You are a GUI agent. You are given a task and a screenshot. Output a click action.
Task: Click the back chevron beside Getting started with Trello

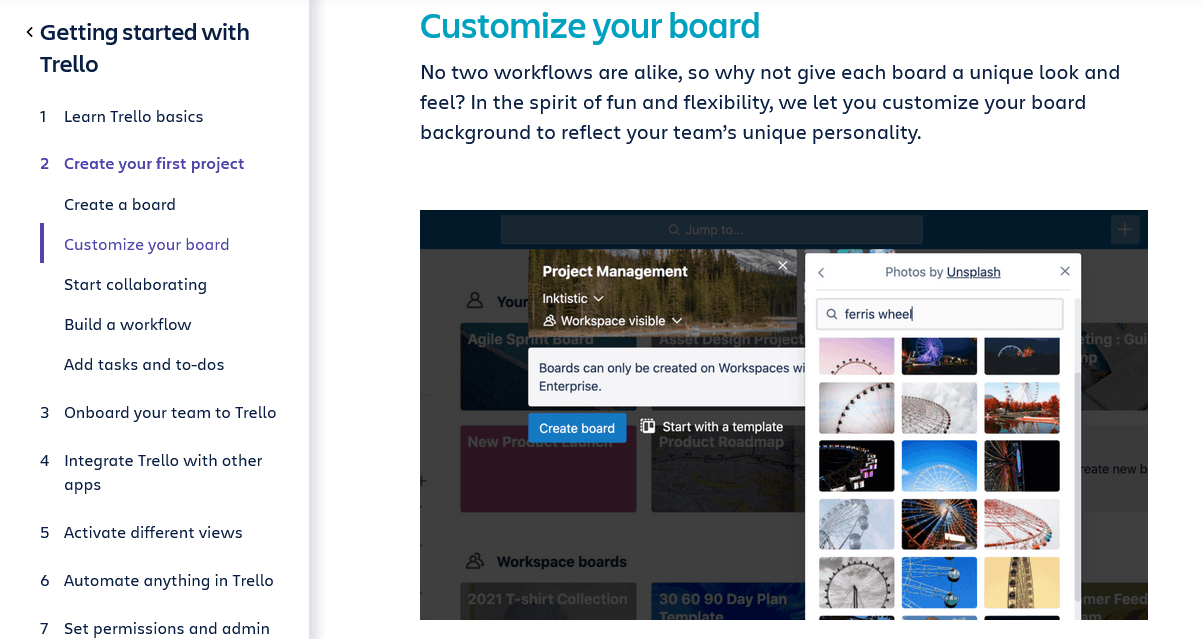(x=29, y=33)
